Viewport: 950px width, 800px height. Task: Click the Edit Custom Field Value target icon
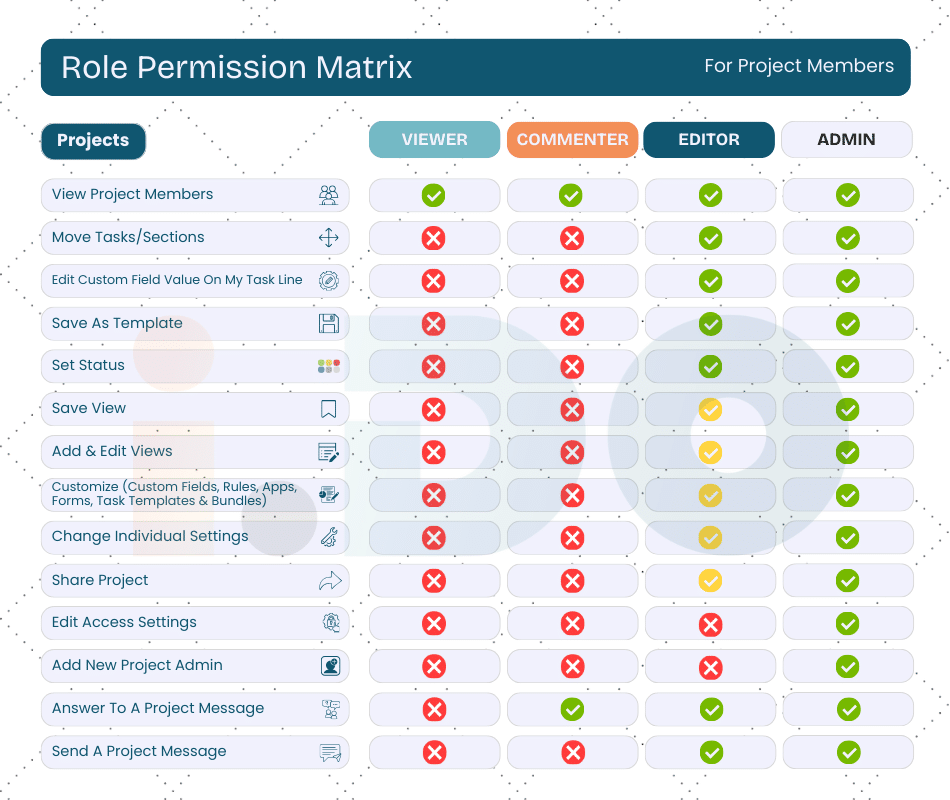tap(328, 281)
